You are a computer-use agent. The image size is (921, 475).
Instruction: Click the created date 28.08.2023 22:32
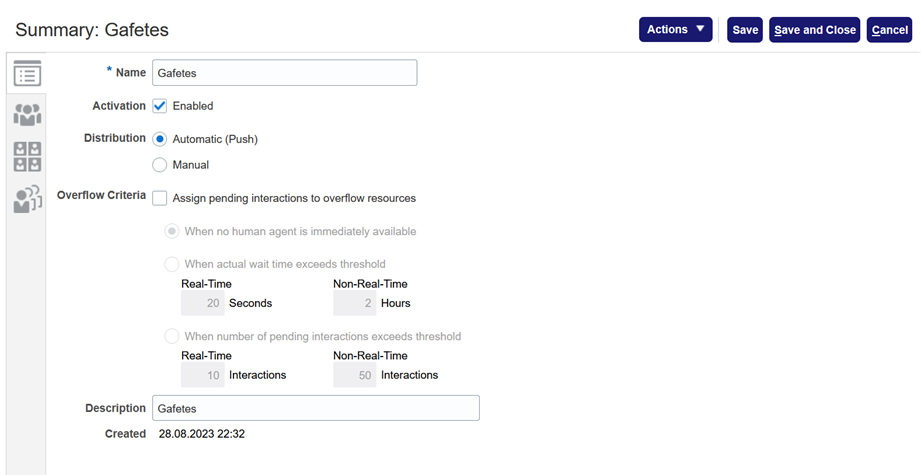201,434
